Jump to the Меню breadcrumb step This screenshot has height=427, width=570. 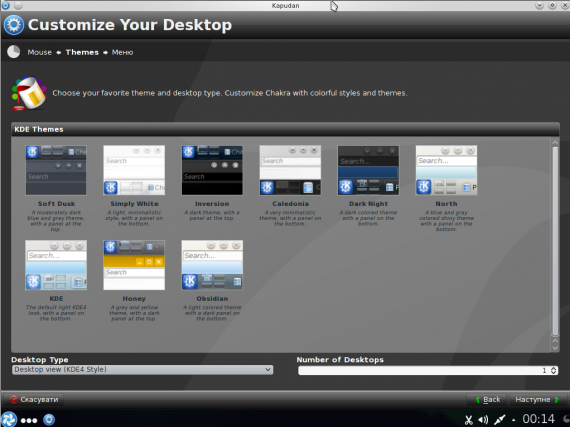coord(123,52)
